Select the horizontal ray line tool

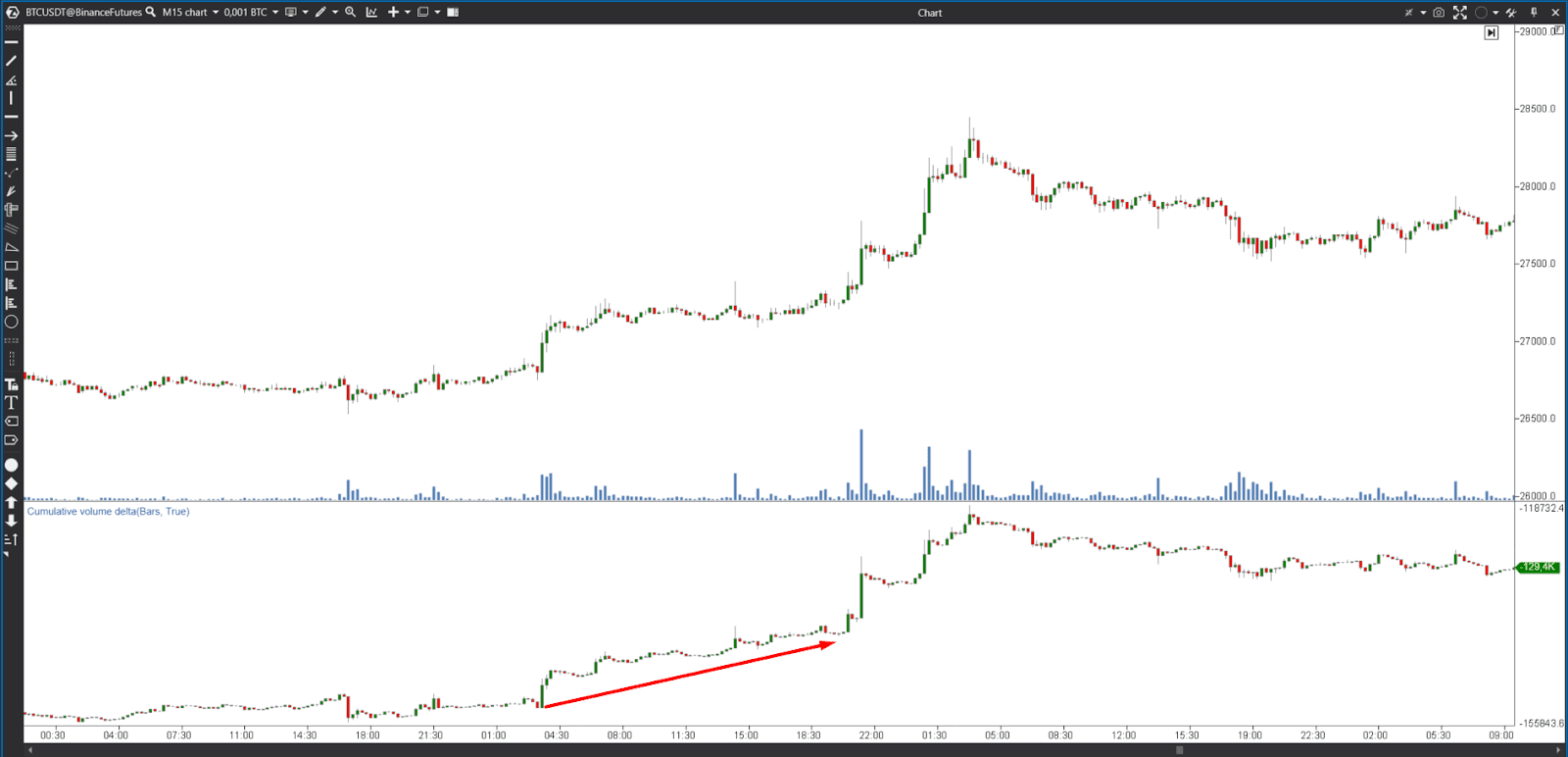(12, 117)
